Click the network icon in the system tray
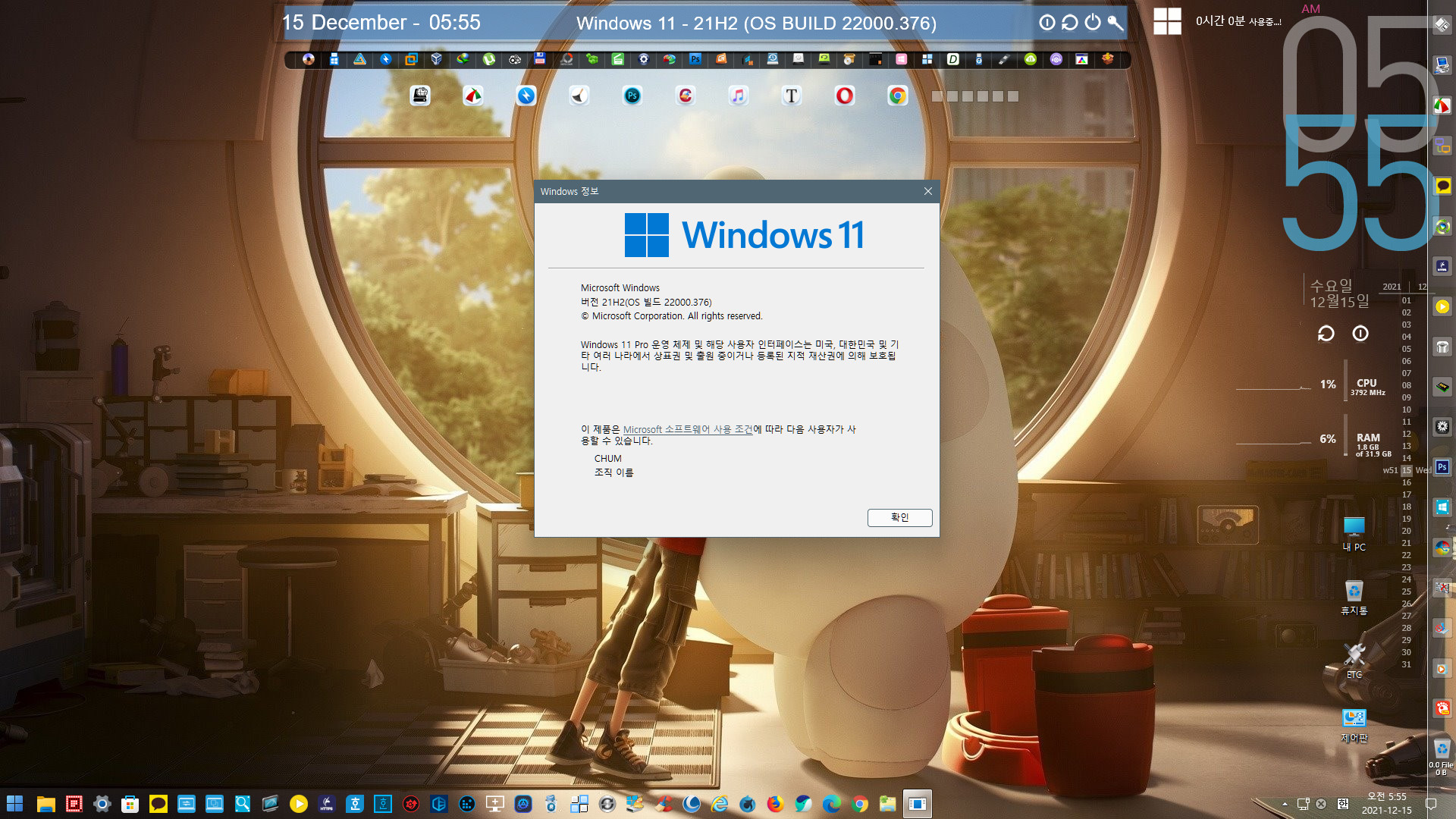Viewport: 1456px width, 819px height. (x=1303, y=804)
